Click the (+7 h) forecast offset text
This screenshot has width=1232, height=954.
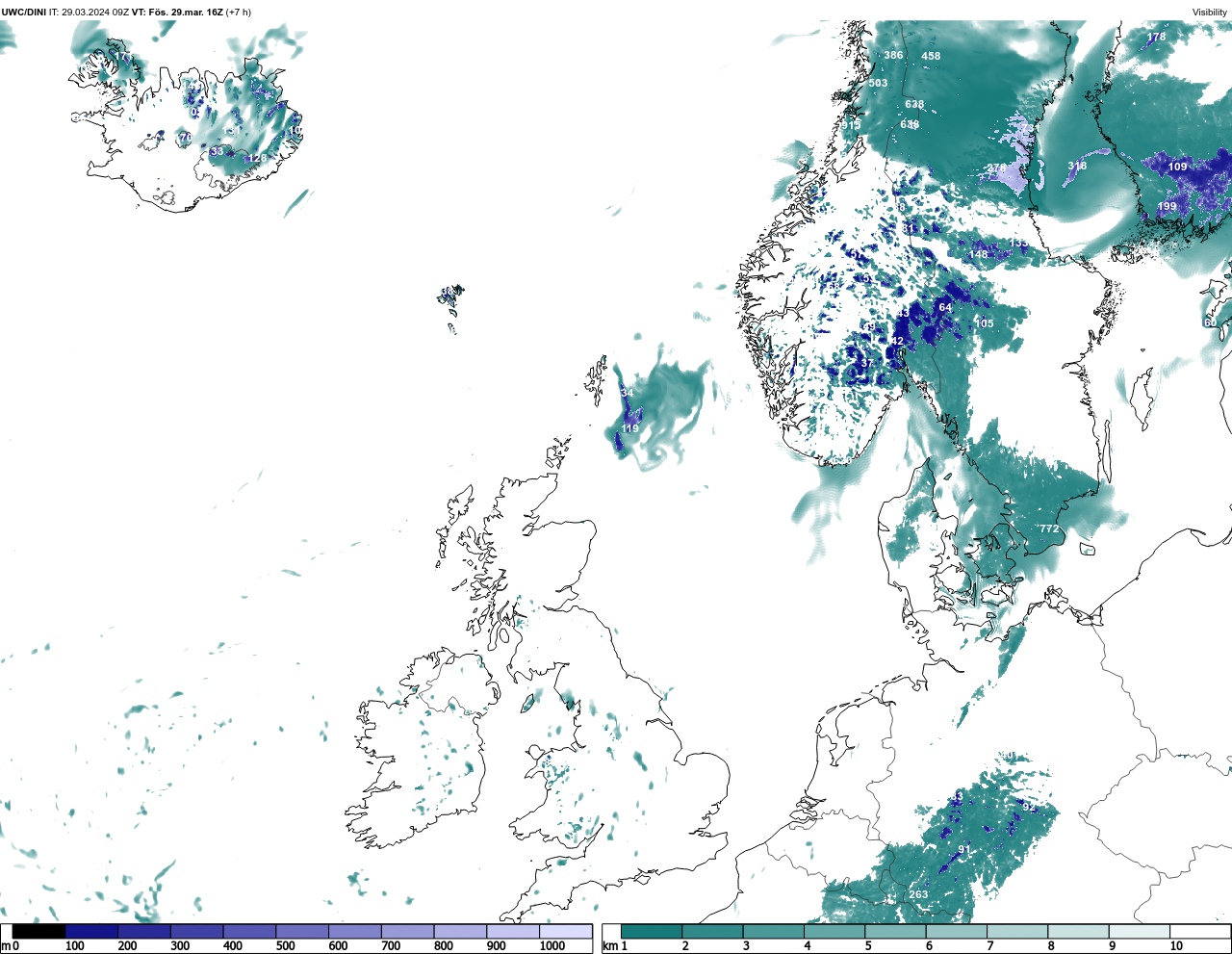click(x=239, y=12)
